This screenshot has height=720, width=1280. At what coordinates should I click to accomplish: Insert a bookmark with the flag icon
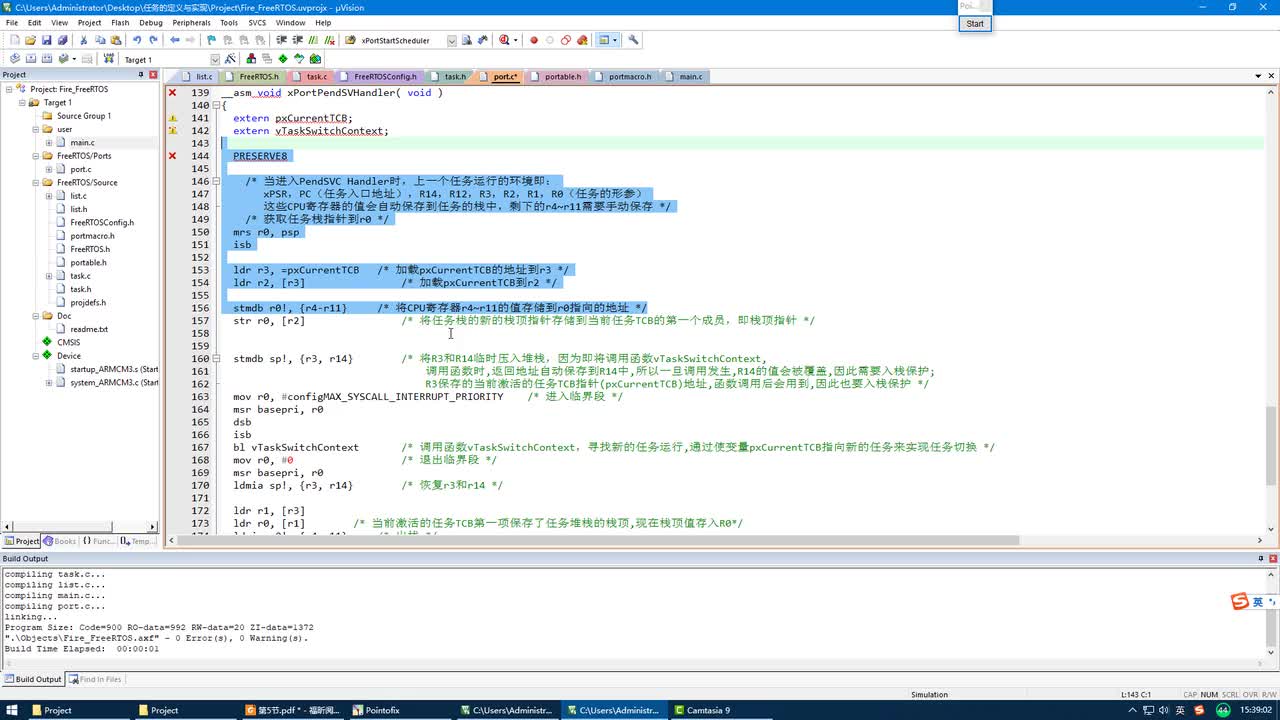coord(211,40)
